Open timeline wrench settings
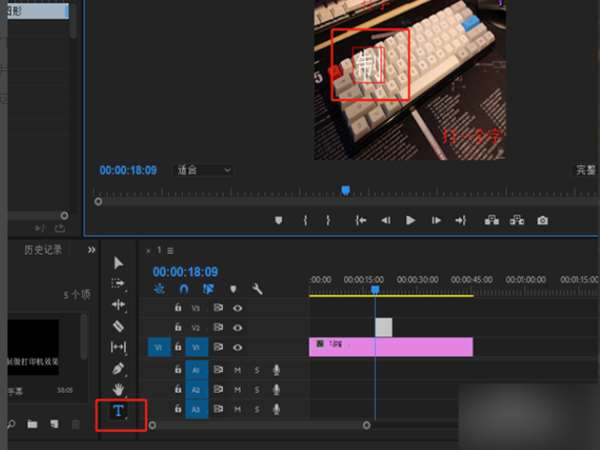Image resolution: width=600 pixels, height=450 pixels. (x=257, y=289)
